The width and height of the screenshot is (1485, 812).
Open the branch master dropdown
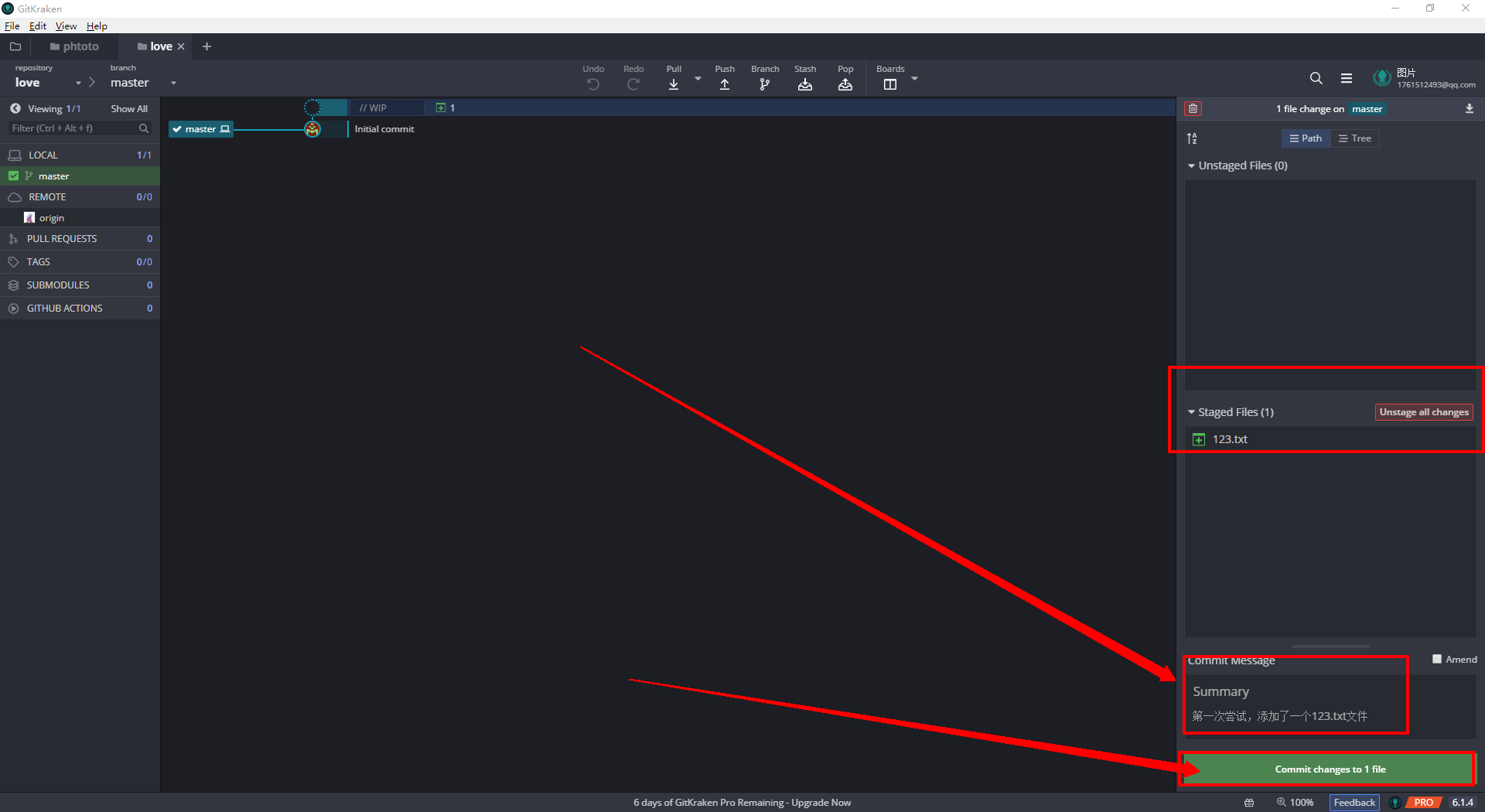coord(173,83)
